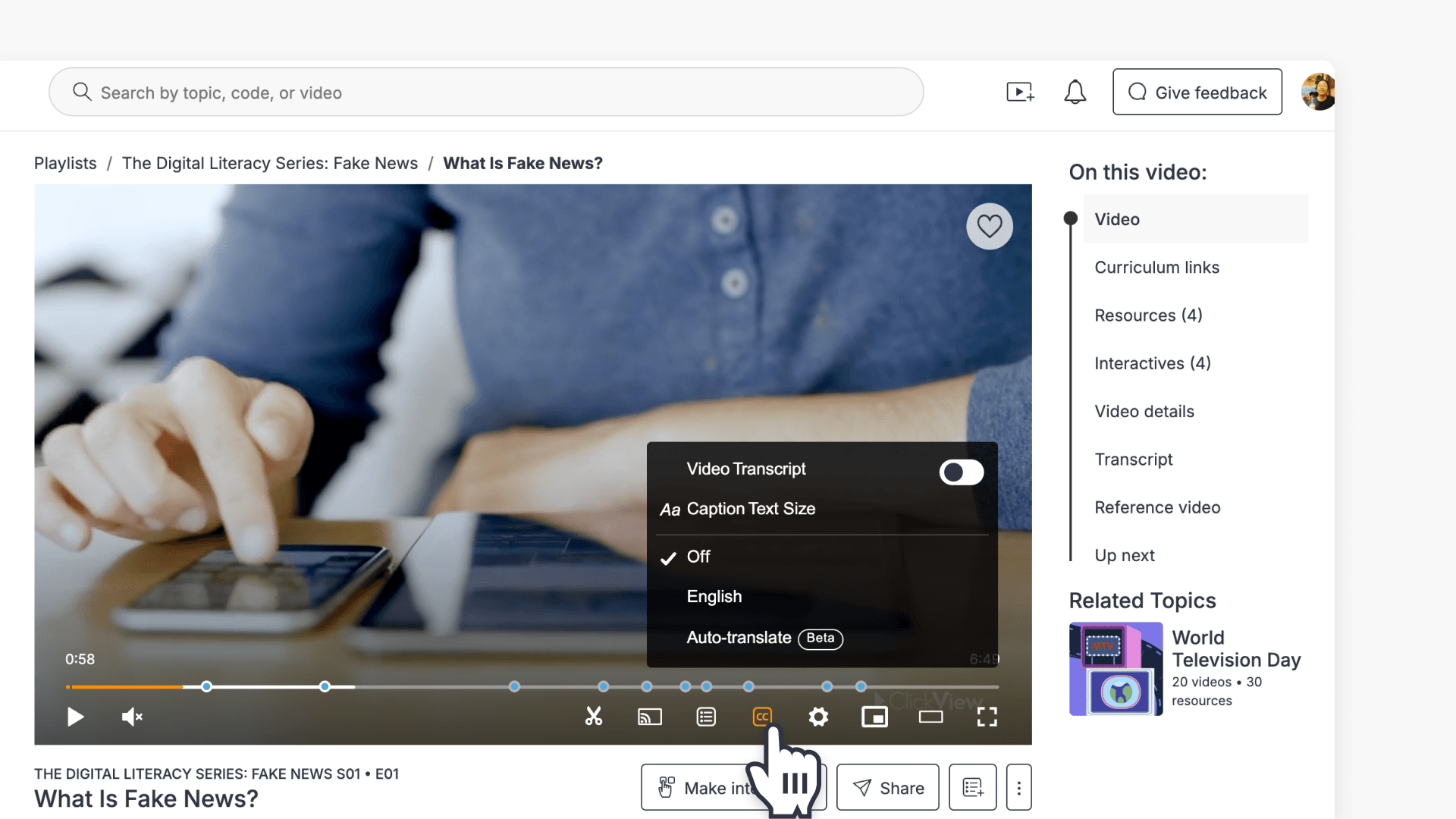This screenshot has height=819, width=1456.
Task: Click first chapter marker on timeline
Action: (x=206, y=686)
